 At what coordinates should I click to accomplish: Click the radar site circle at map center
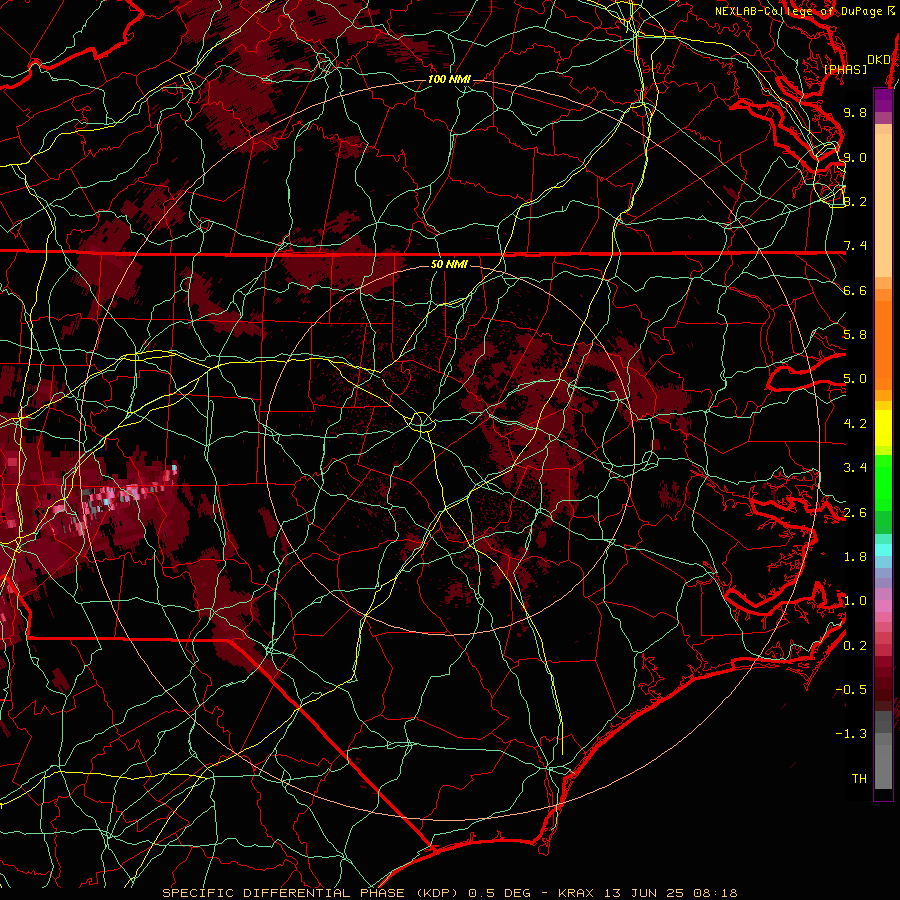[x=421, y=422]
